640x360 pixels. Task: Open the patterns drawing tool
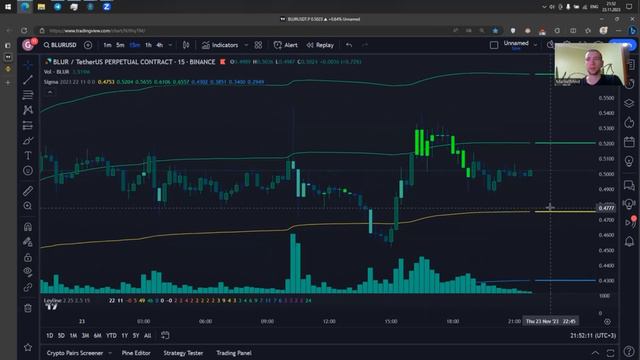pyautogui.click(x=28, y=110)
